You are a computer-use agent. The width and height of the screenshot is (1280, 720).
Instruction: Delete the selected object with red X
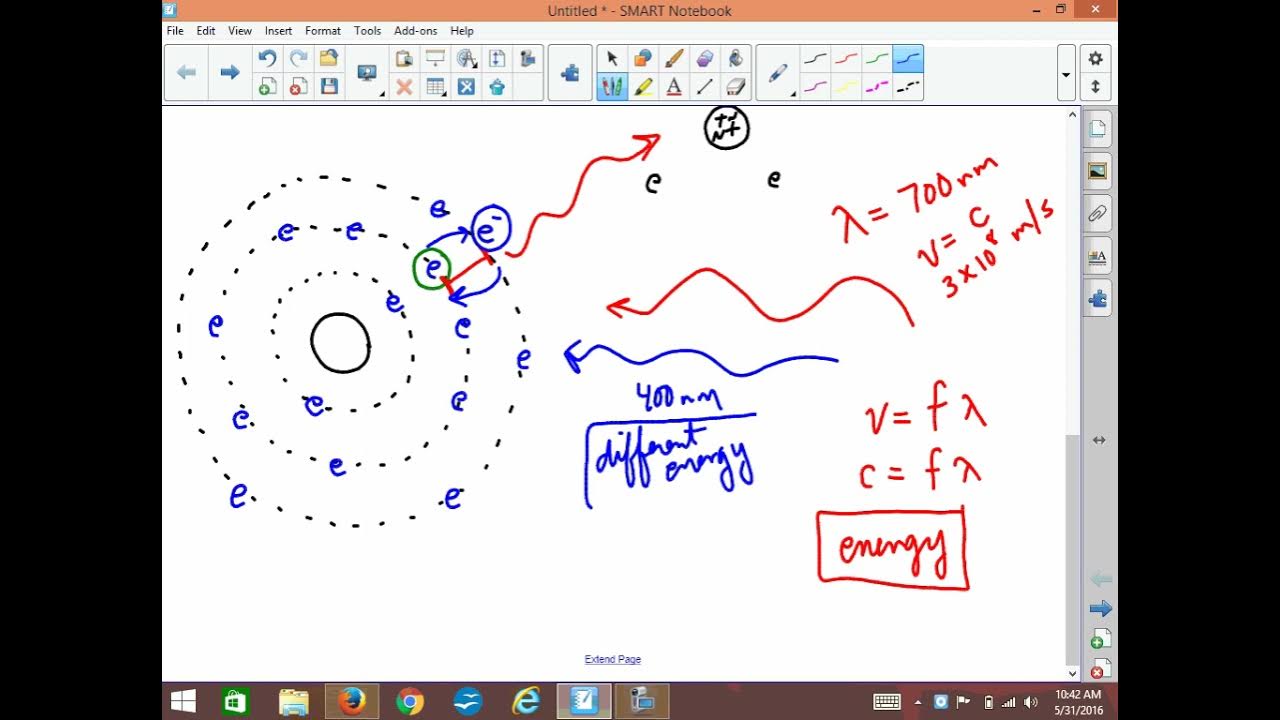tap(404, 87)
